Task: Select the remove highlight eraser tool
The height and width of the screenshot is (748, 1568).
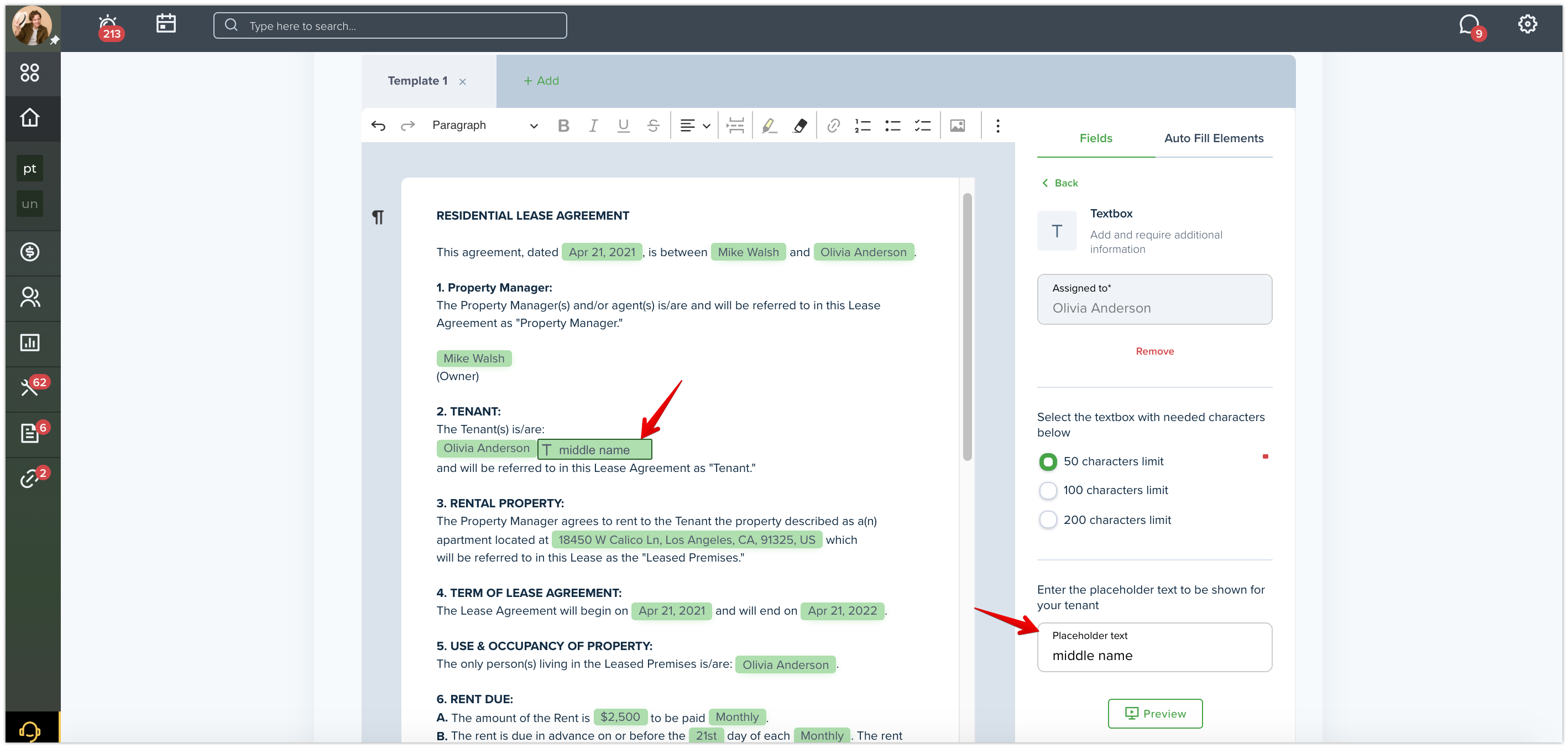Action: tap(800, 126)
